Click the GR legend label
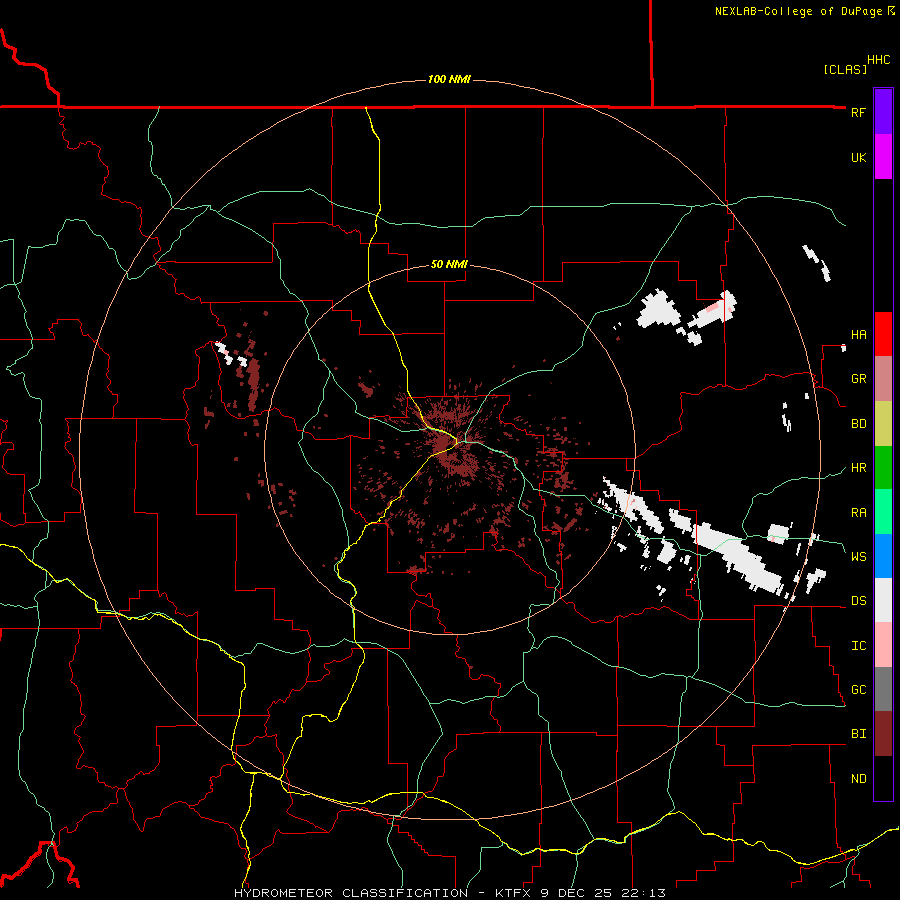900x900 pixels. coord(858,379)
